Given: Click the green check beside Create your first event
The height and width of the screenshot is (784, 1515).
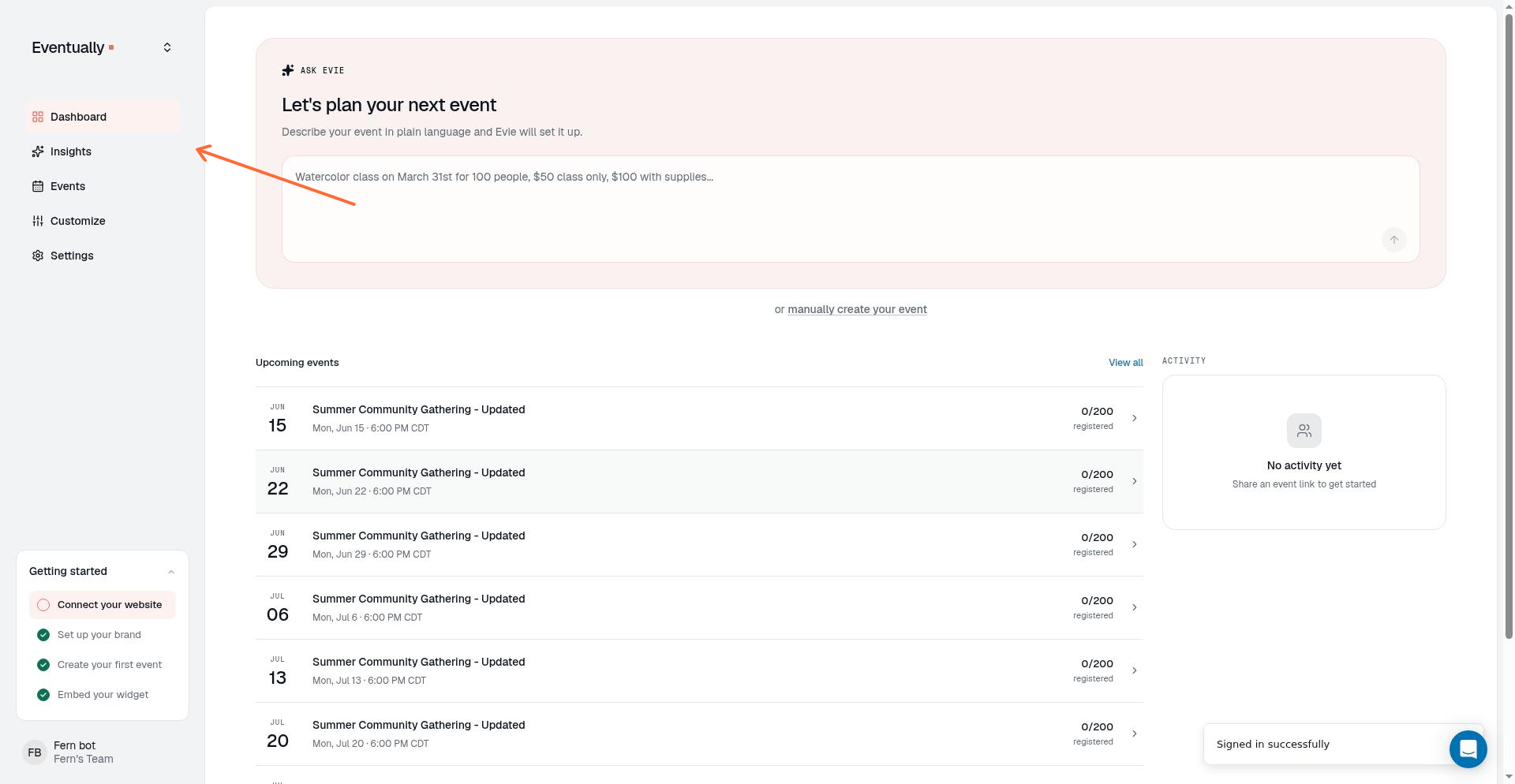Looking at the screenshot, I should click(x=43, y=665).
